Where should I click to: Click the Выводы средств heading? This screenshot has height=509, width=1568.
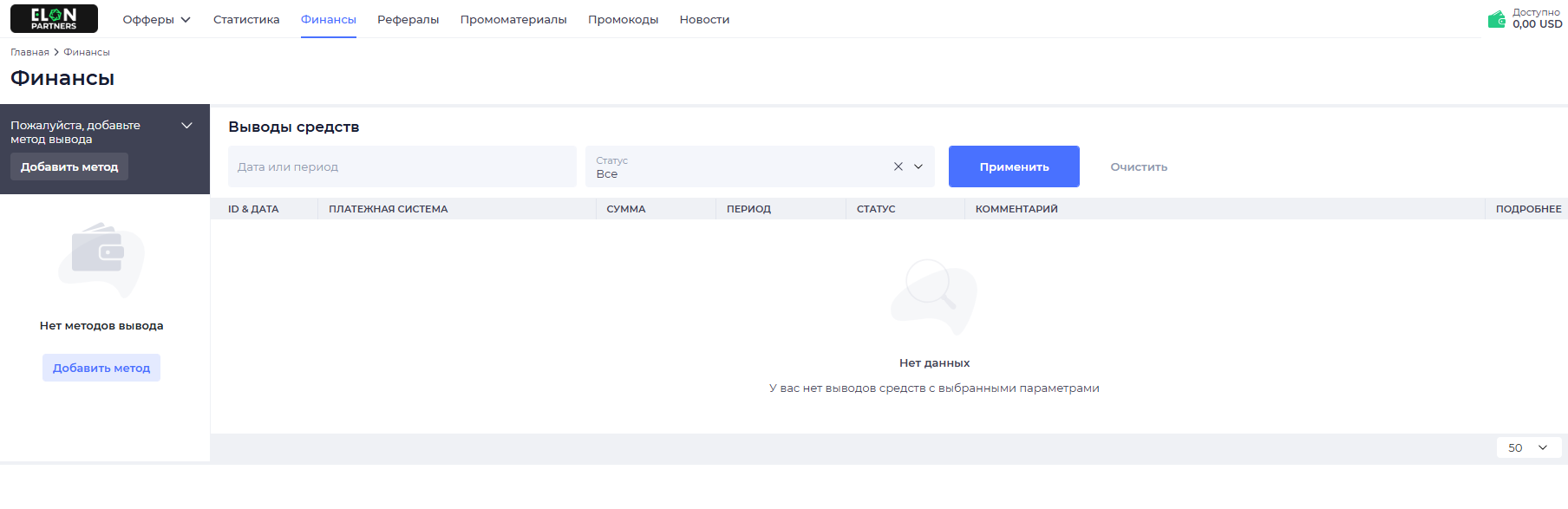click(294, 127)
